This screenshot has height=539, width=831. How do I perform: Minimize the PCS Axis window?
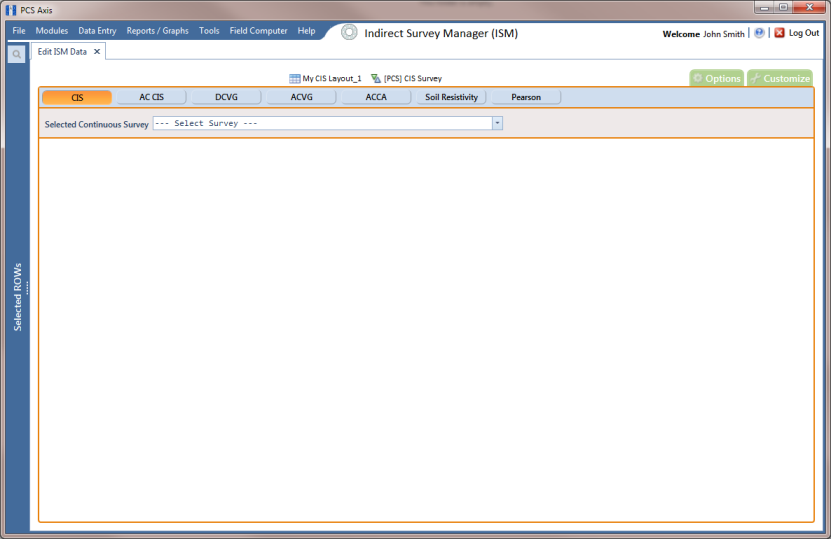(764, 7)
